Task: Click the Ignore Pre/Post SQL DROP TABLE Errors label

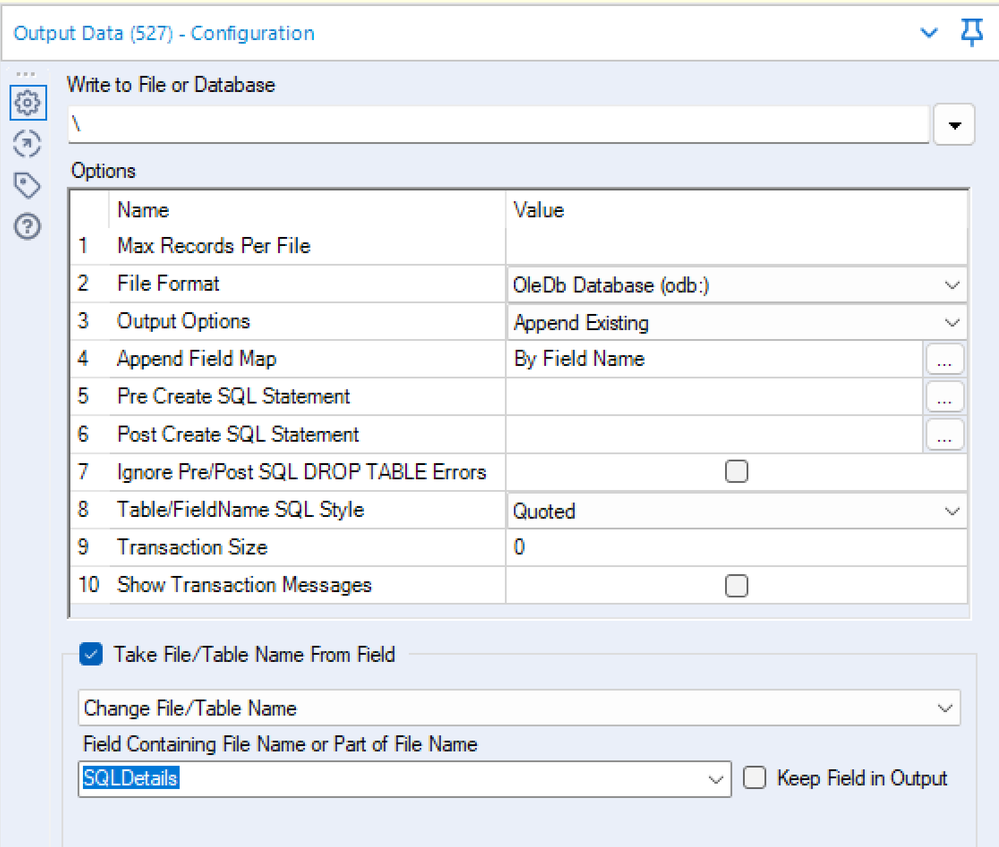Action: tap(301, 472)
